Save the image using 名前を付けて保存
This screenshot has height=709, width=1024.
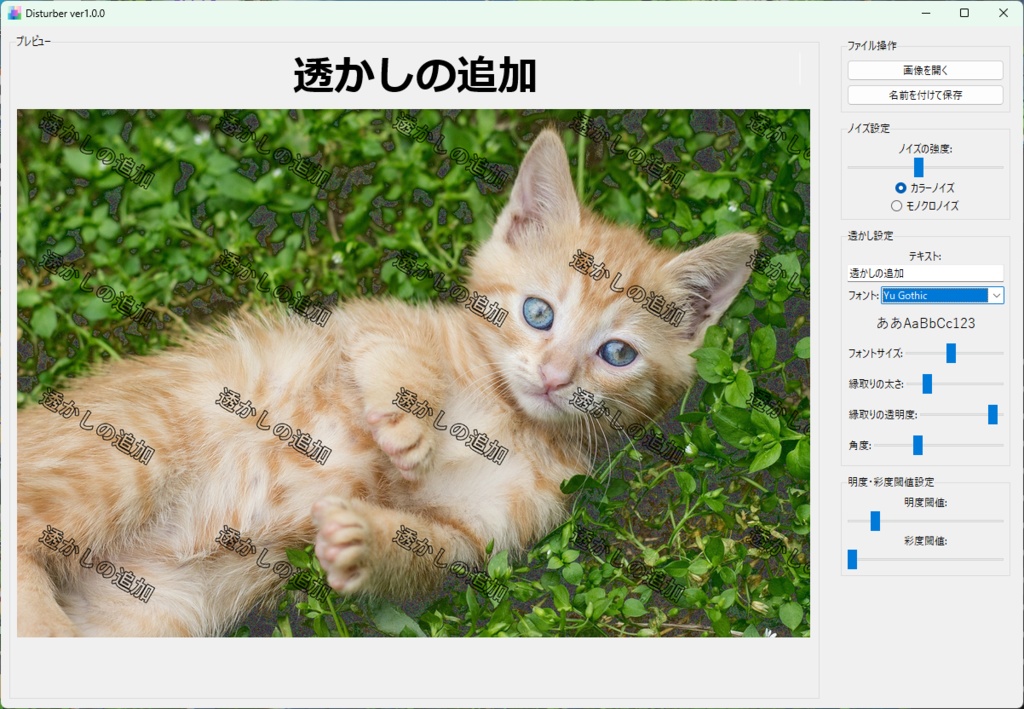coord(925,94)
